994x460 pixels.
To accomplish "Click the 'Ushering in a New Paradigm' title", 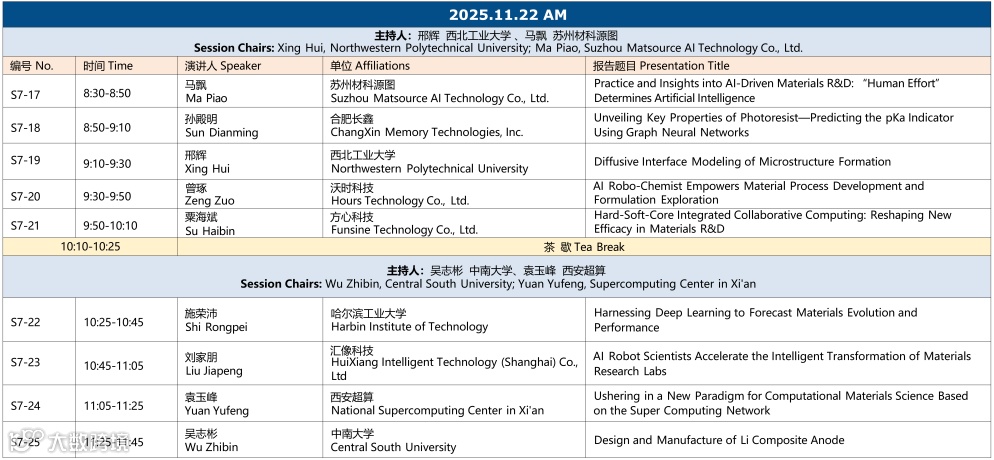I will [x=781, y=404].
